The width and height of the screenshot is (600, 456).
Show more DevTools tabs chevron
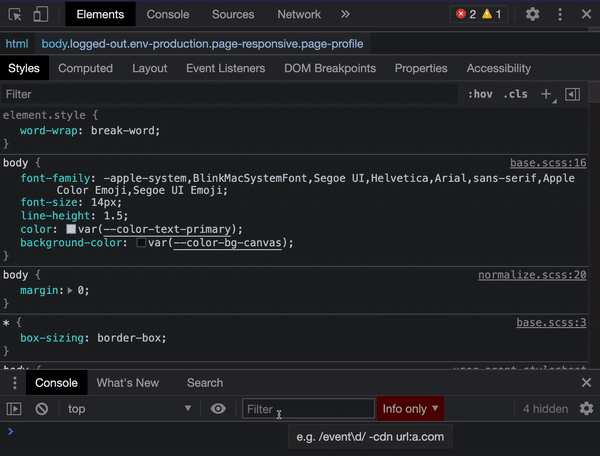click(345, 15)
